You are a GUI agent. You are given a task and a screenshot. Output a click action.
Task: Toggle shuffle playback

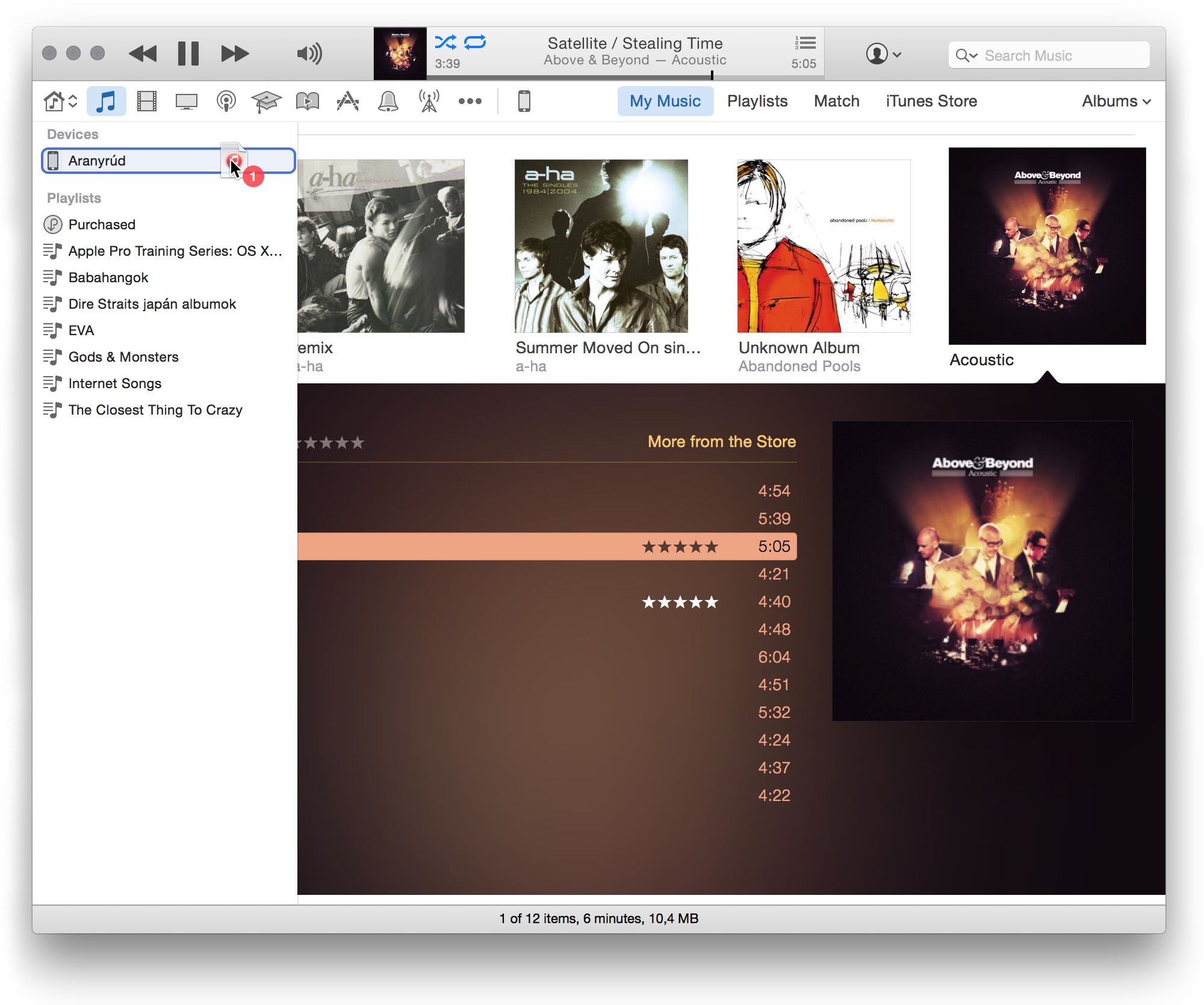click(x=445, y=42)
